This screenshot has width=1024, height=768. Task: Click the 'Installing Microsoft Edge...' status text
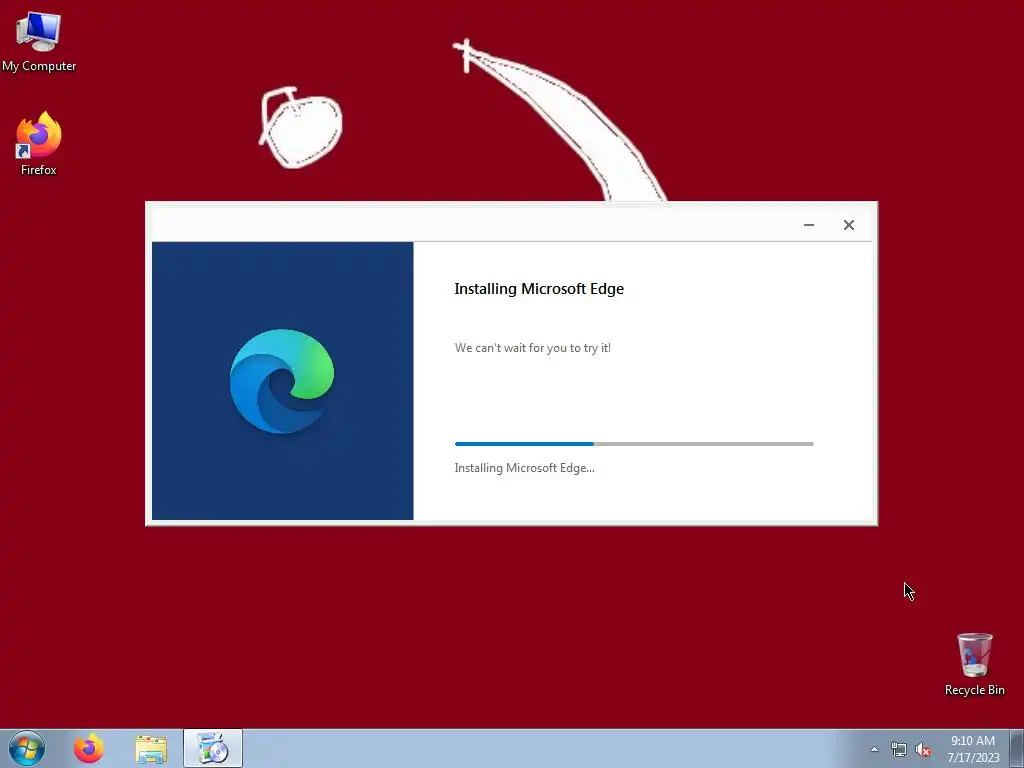click(x=524, y=468)
